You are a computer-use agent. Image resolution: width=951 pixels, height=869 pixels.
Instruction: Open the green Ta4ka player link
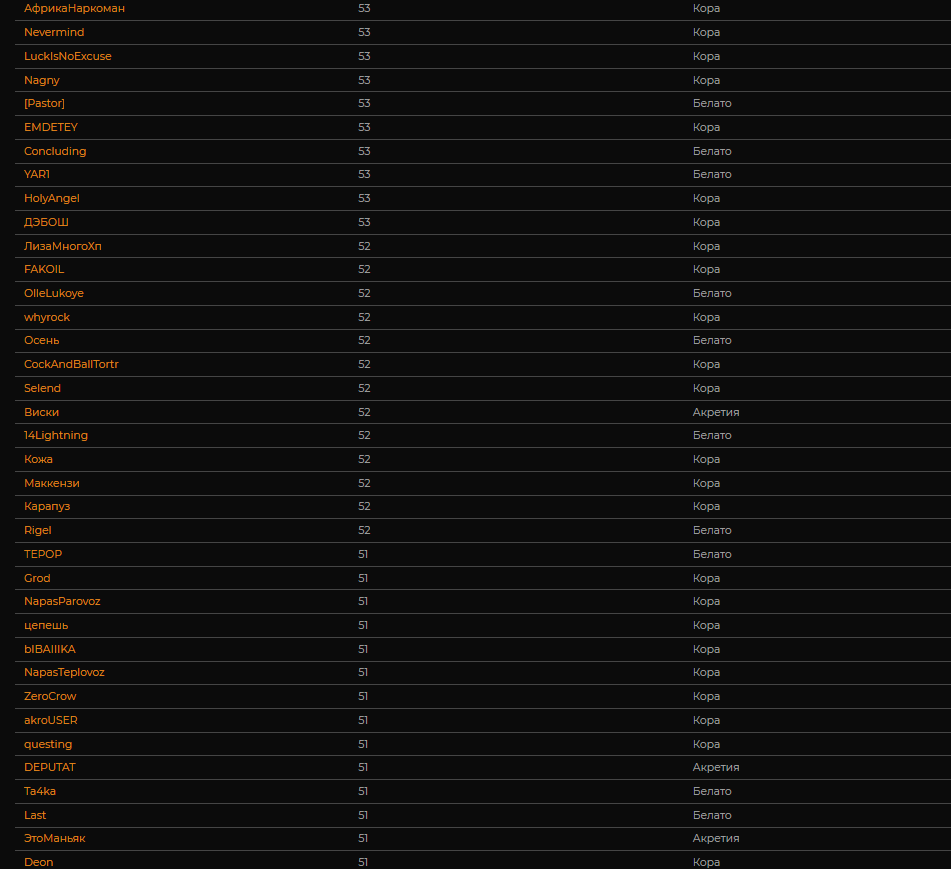pyautogui.click(x=40, y=791)
